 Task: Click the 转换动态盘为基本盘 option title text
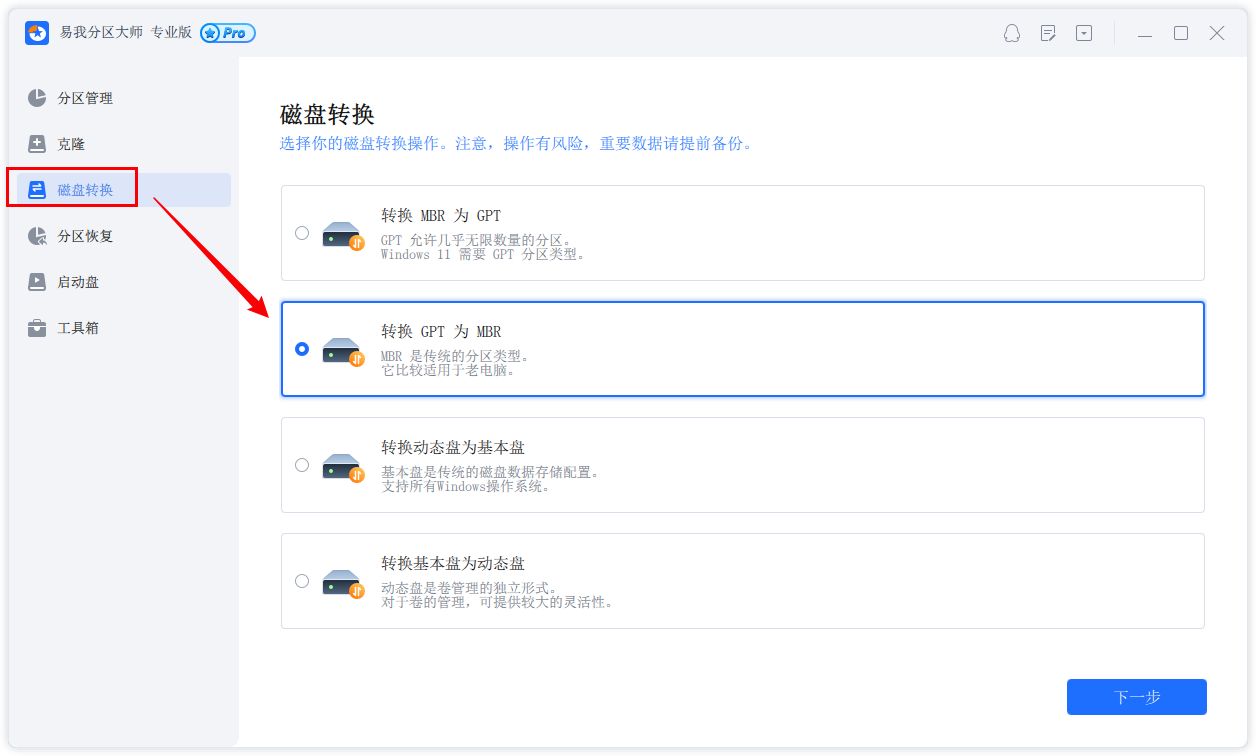453,447
